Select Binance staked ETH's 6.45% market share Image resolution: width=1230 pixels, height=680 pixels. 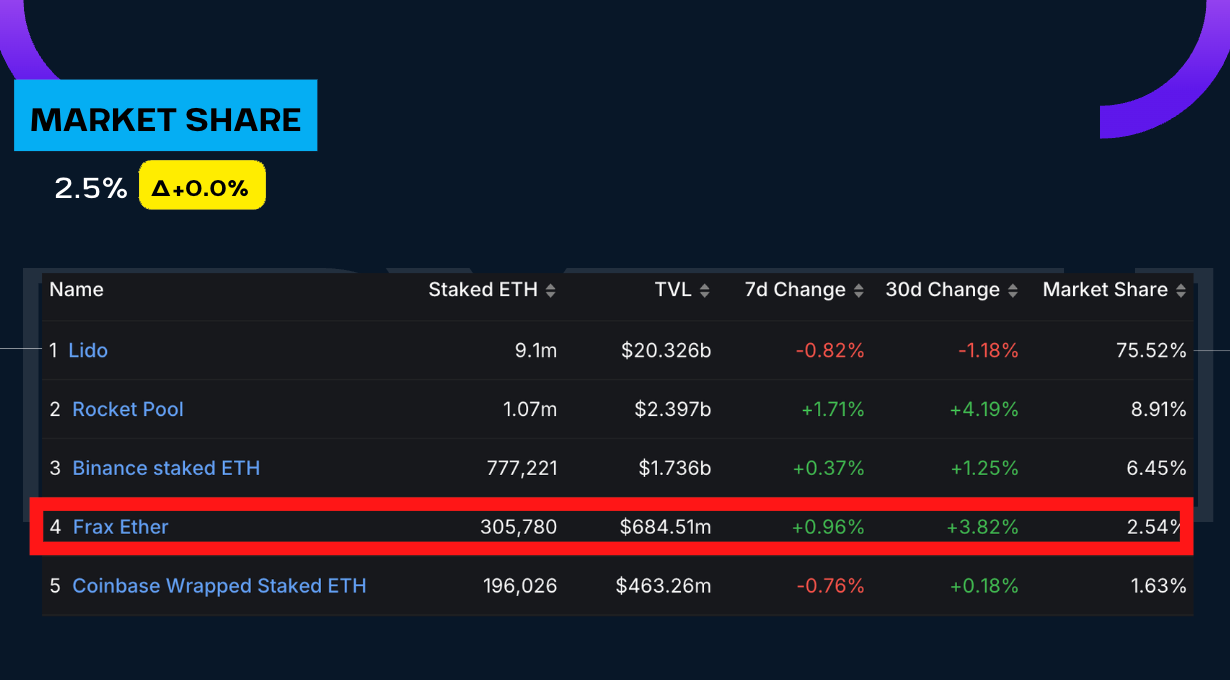pos(1156,468)
